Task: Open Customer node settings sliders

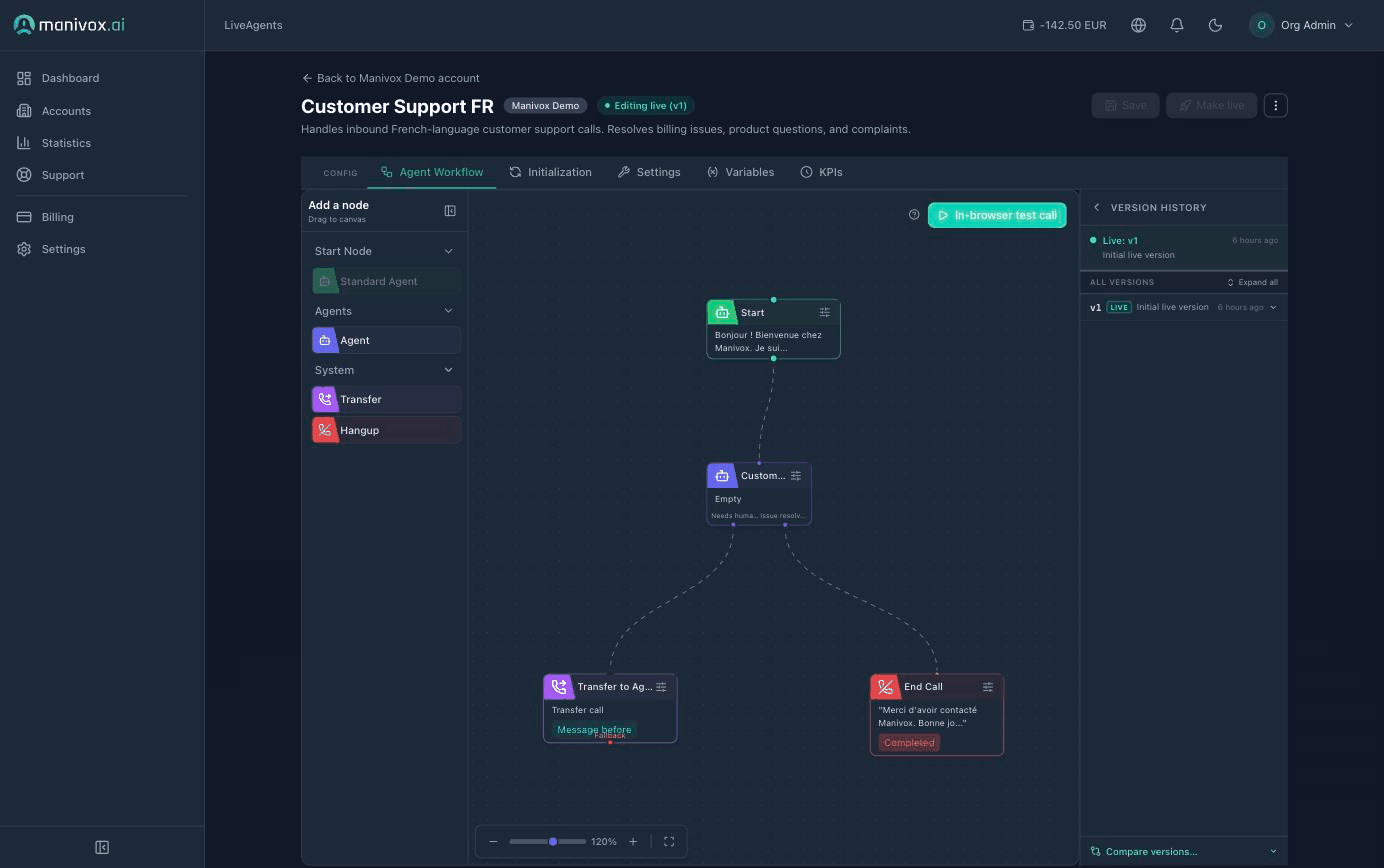Action: [796, 476]
